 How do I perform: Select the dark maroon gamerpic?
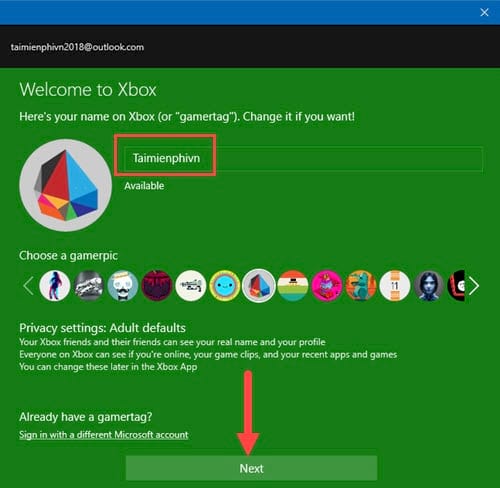click(157, 286)
